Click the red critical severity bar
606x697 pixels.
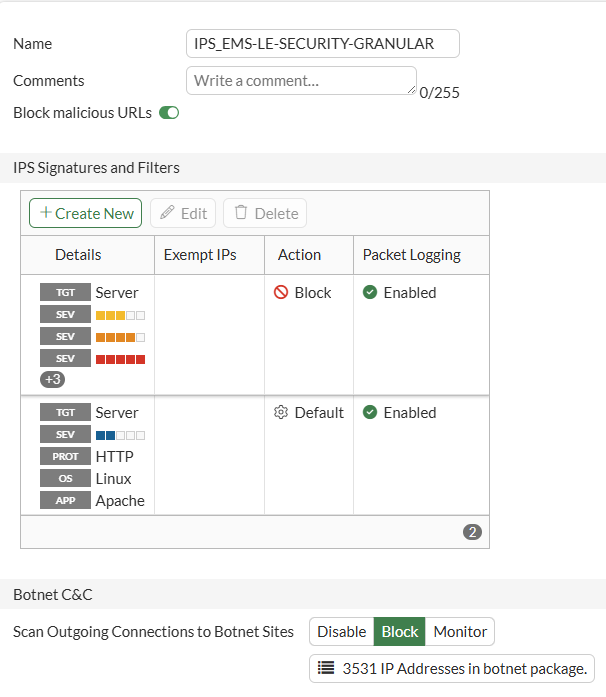120,359
